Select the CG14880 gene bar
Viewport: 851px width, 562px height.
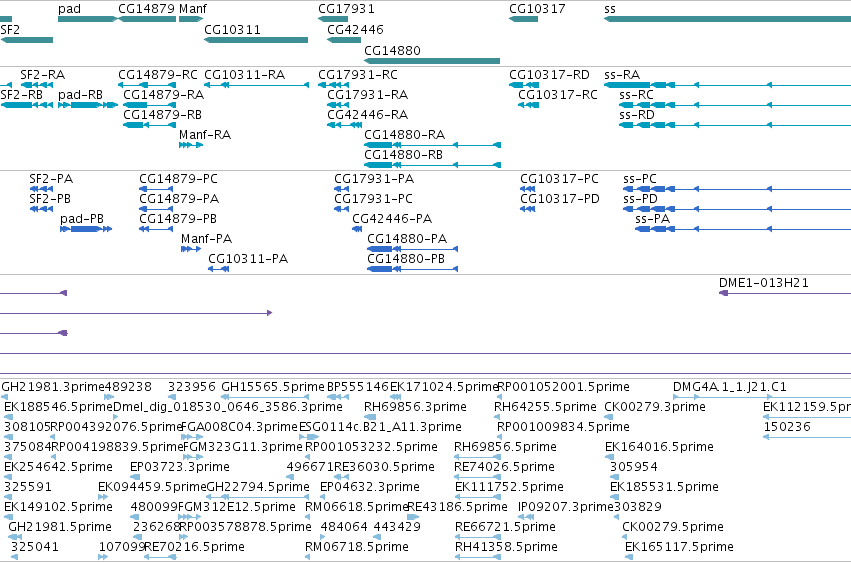pyautogui.click(x=432, y=61)
